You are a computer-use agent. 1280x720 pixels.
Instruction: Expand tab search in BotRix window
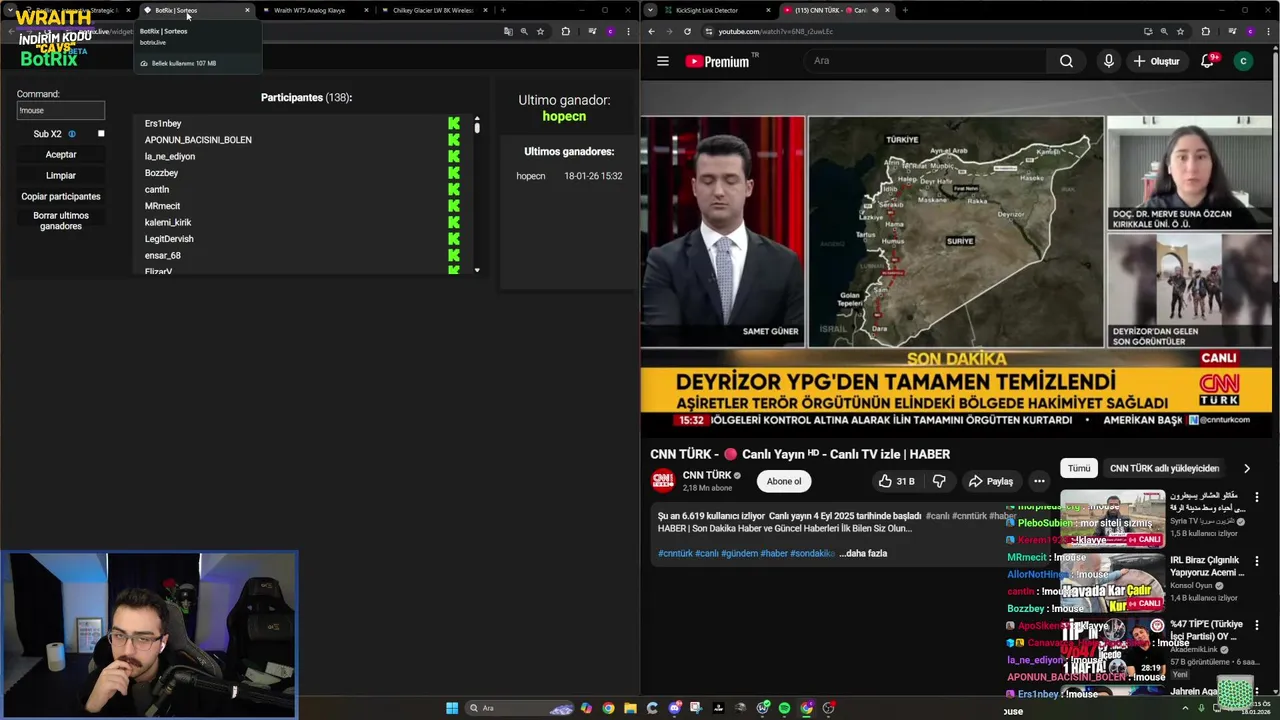11,10
